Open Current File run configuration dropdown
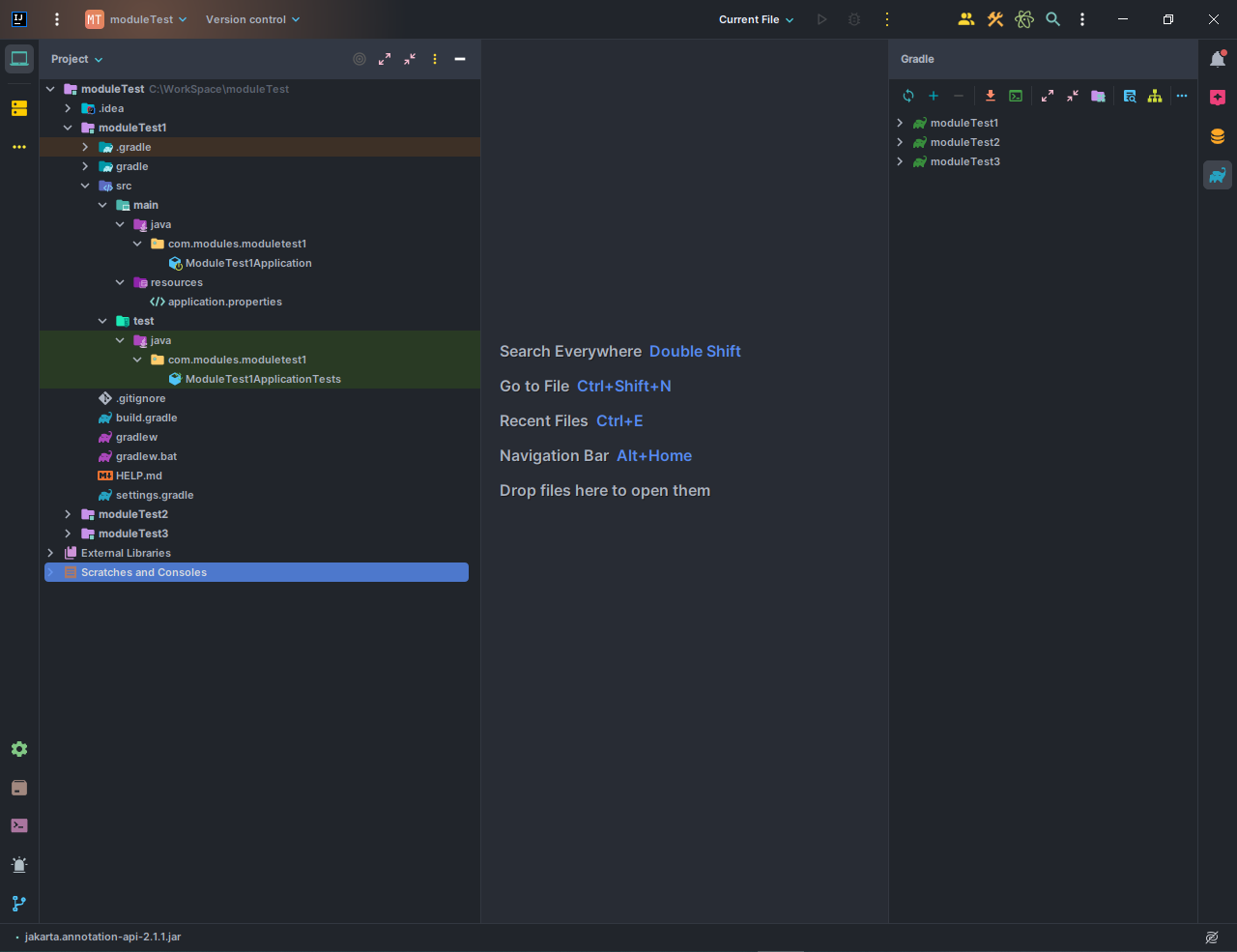Image resolution: width=1237 pixels, height=952 pixels. (756, 19)
